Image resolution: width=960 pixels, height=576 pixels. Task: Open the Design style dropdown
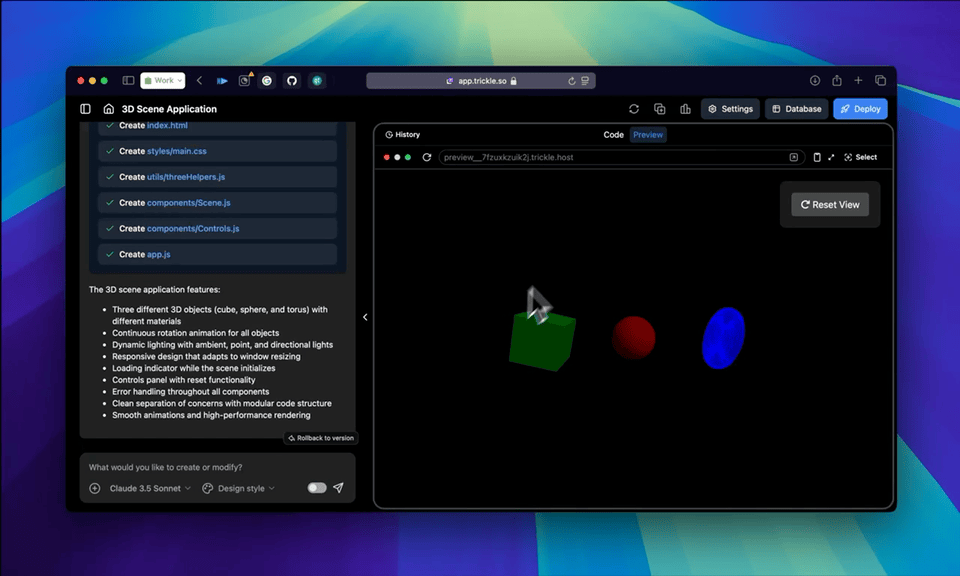[239, 488]
